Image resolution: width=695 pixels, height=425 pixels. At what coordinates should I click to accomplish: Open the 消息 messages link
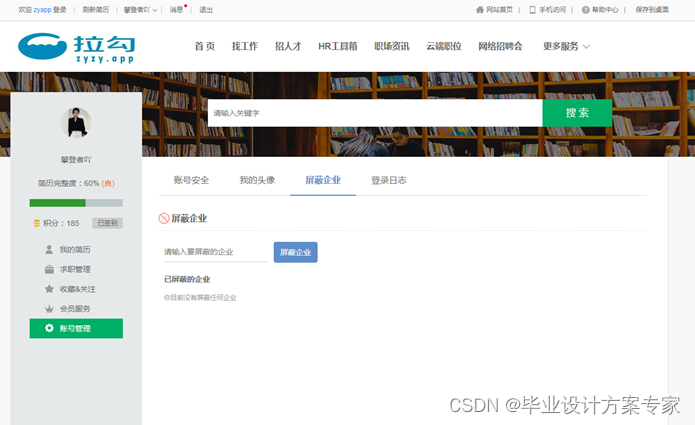click(x=176, y=10)
